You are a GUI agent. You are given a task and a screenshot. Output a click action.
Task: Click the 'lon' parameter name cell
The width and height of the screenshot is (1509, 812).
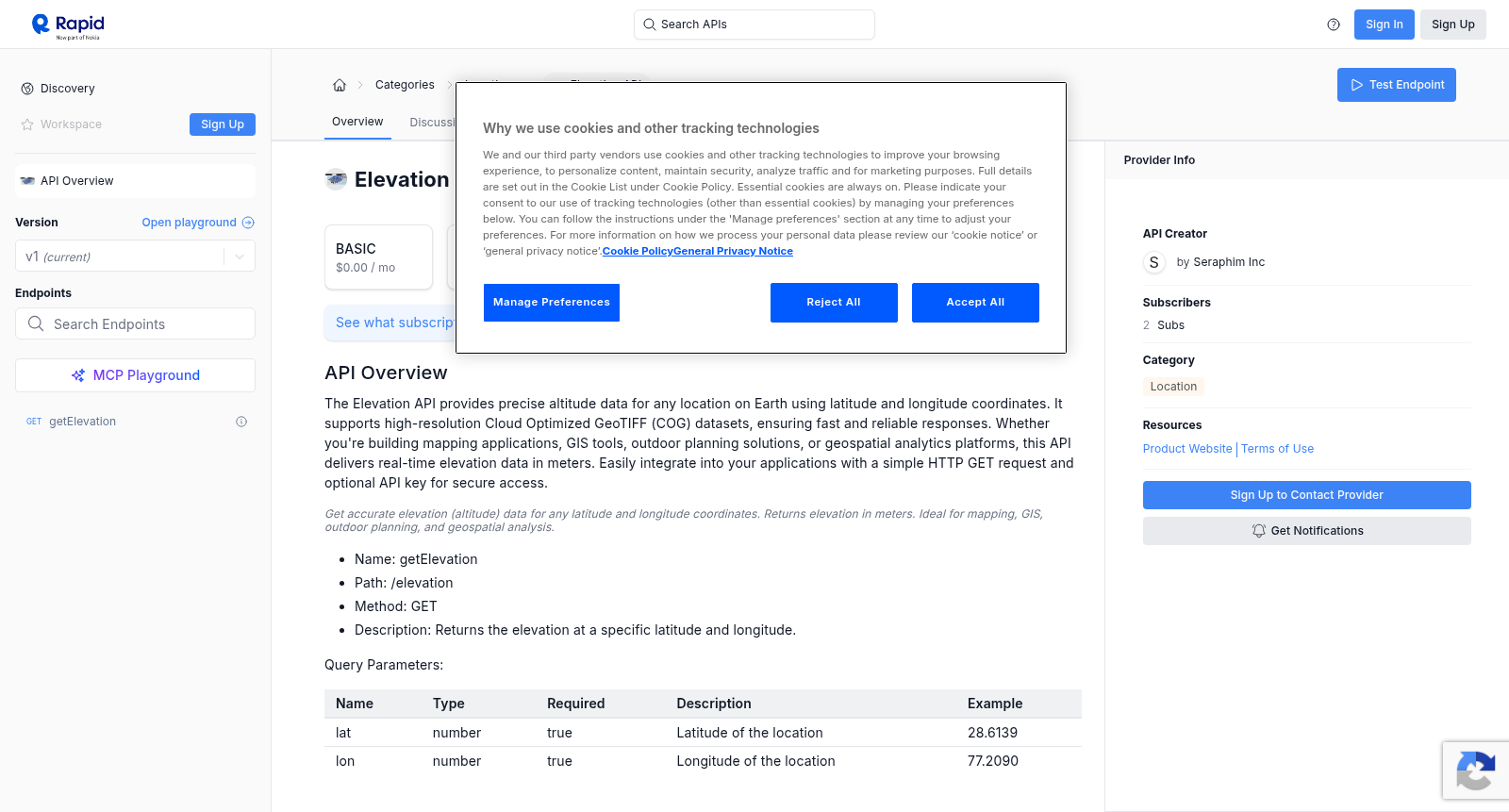[345, 761]
